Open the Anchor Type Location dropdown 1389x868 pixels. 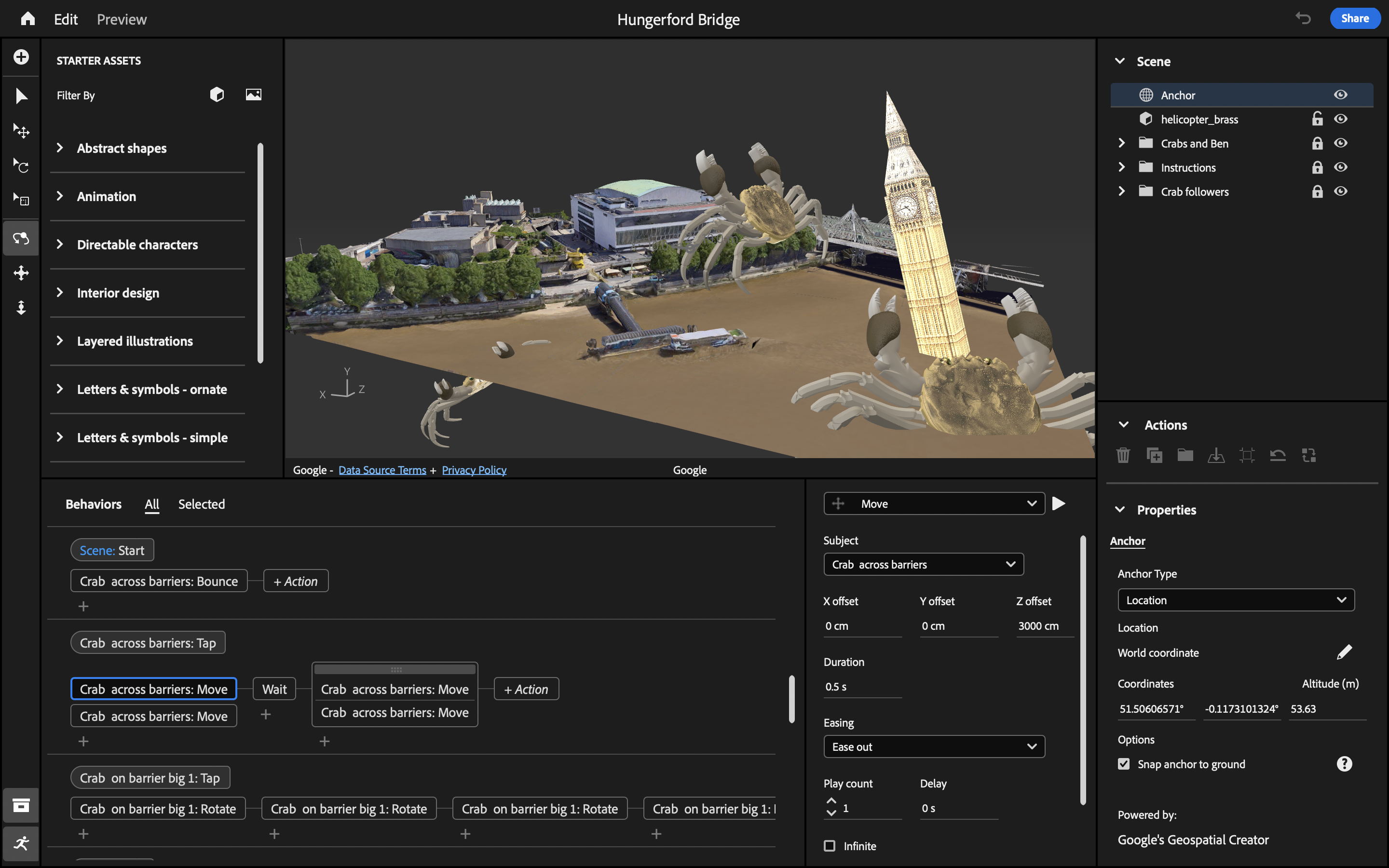1236,600
